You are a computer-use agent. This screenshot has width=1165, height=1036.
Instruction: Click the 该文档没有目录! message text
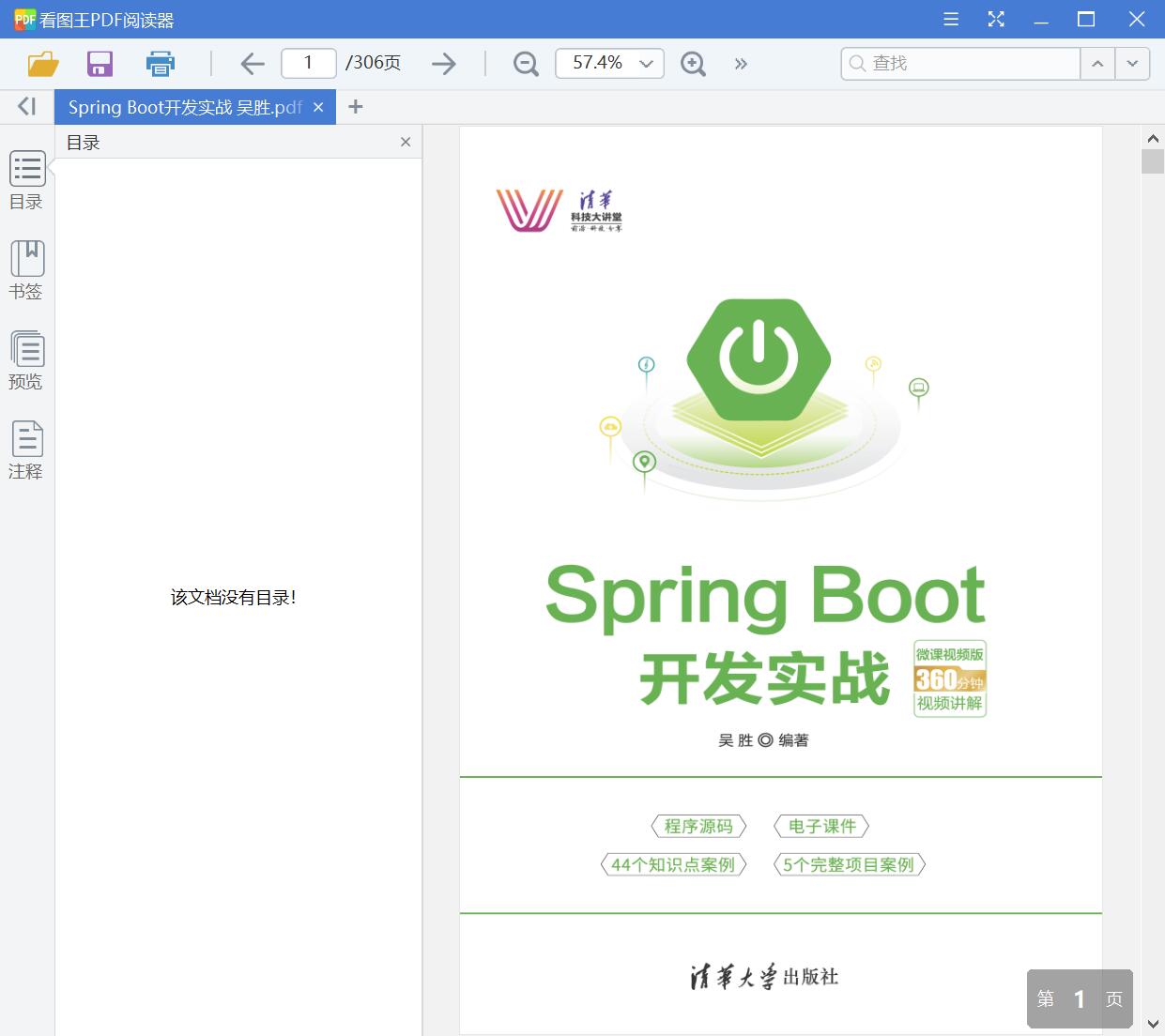click(x=234, y=598)
